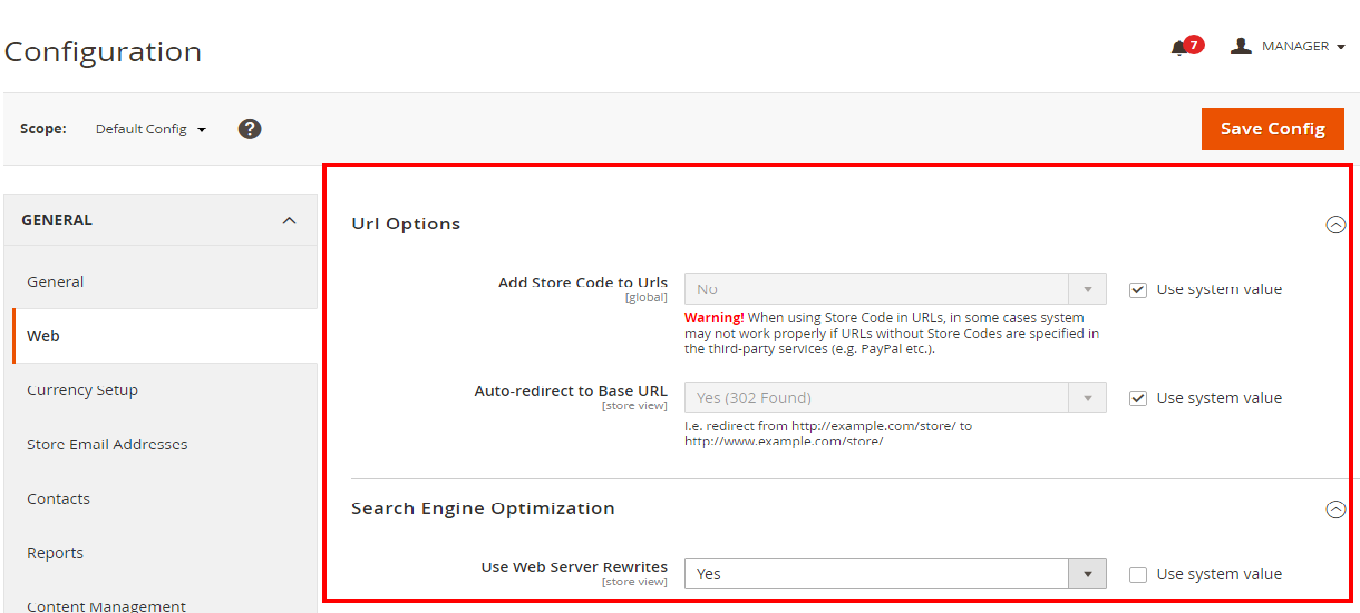Click the Auto-redirect to Base URL dropdown
The image size is (1360, 613).
[894, 398]
